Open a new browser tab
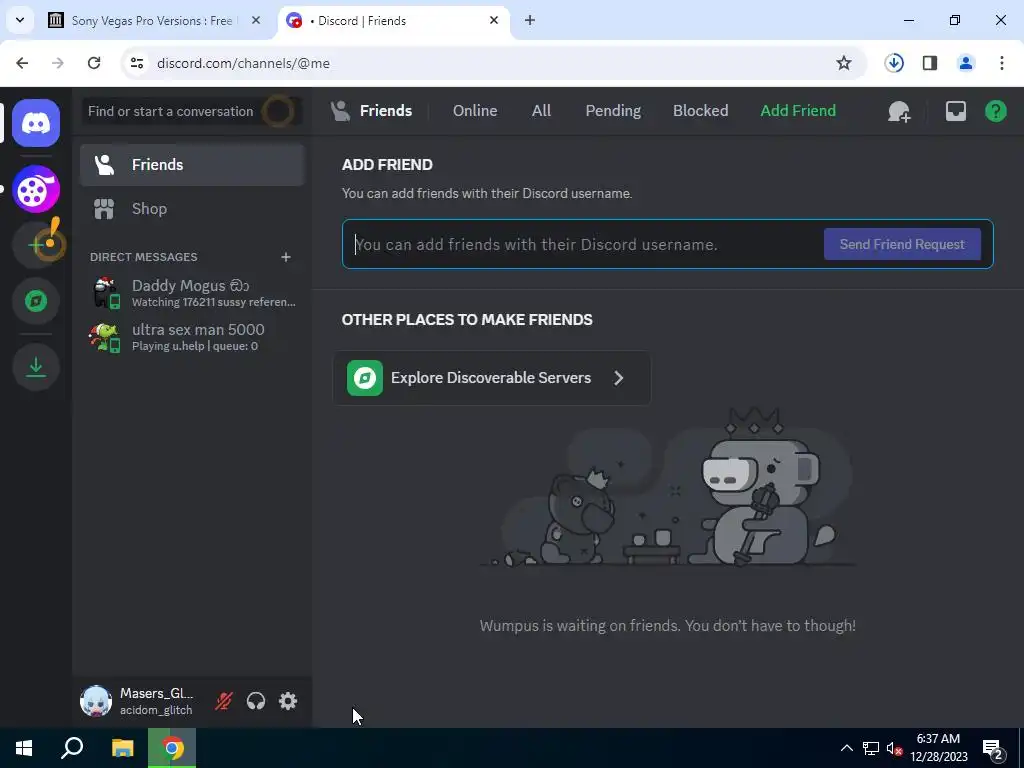1024x768 pixels. pyautogui.click(x=530, y=21)
